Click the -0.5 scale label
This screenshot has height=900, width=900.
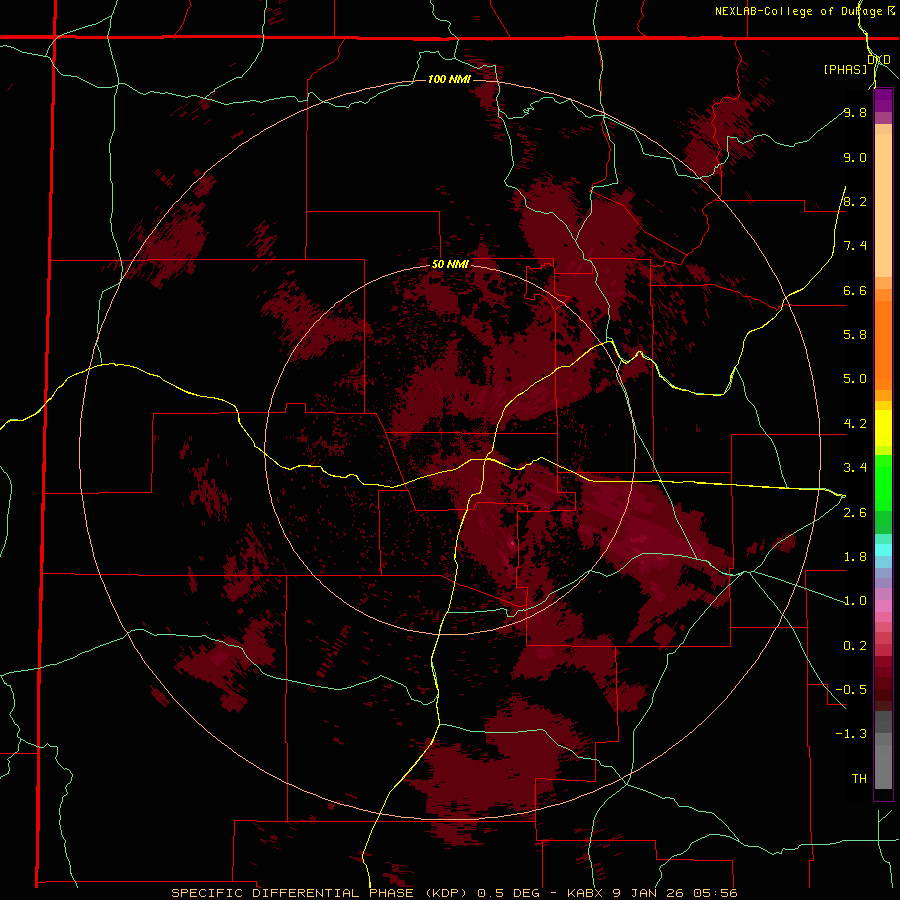(851, 690)
